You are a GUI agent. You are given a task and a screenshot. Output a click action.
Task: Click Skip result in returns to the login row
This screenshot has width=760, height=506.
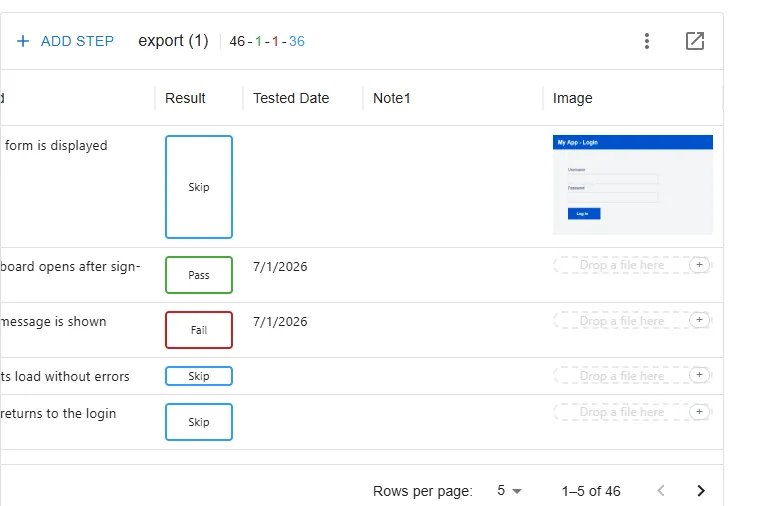(x=199, y=422)
